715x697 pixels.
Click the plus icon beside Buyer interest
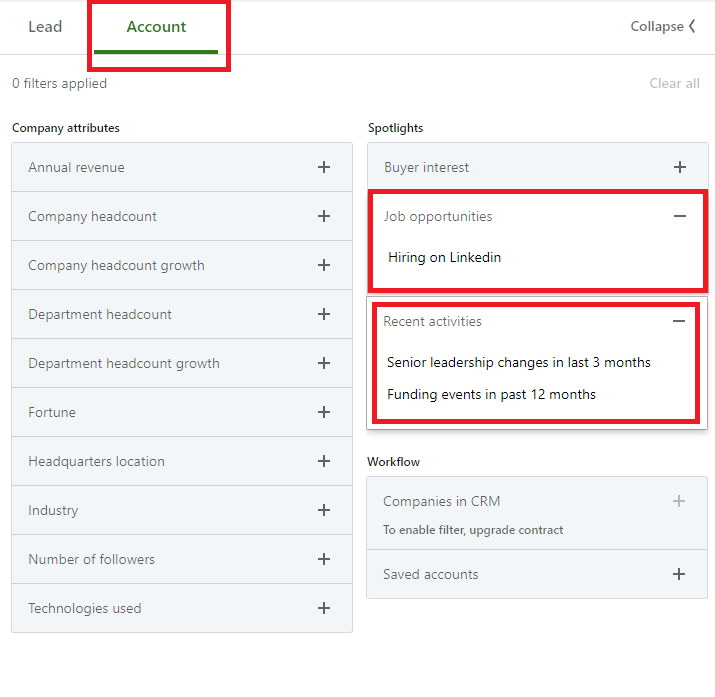tap(679, 167)
